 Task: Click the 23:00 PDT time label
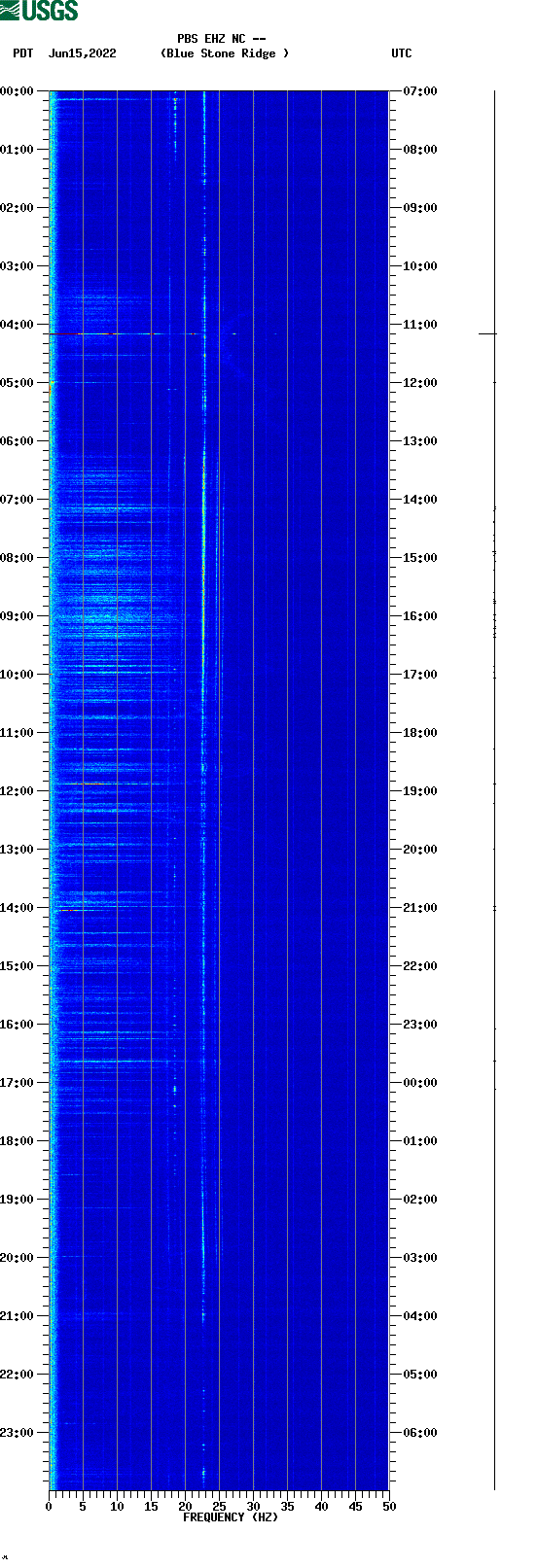click(17, 1433)
